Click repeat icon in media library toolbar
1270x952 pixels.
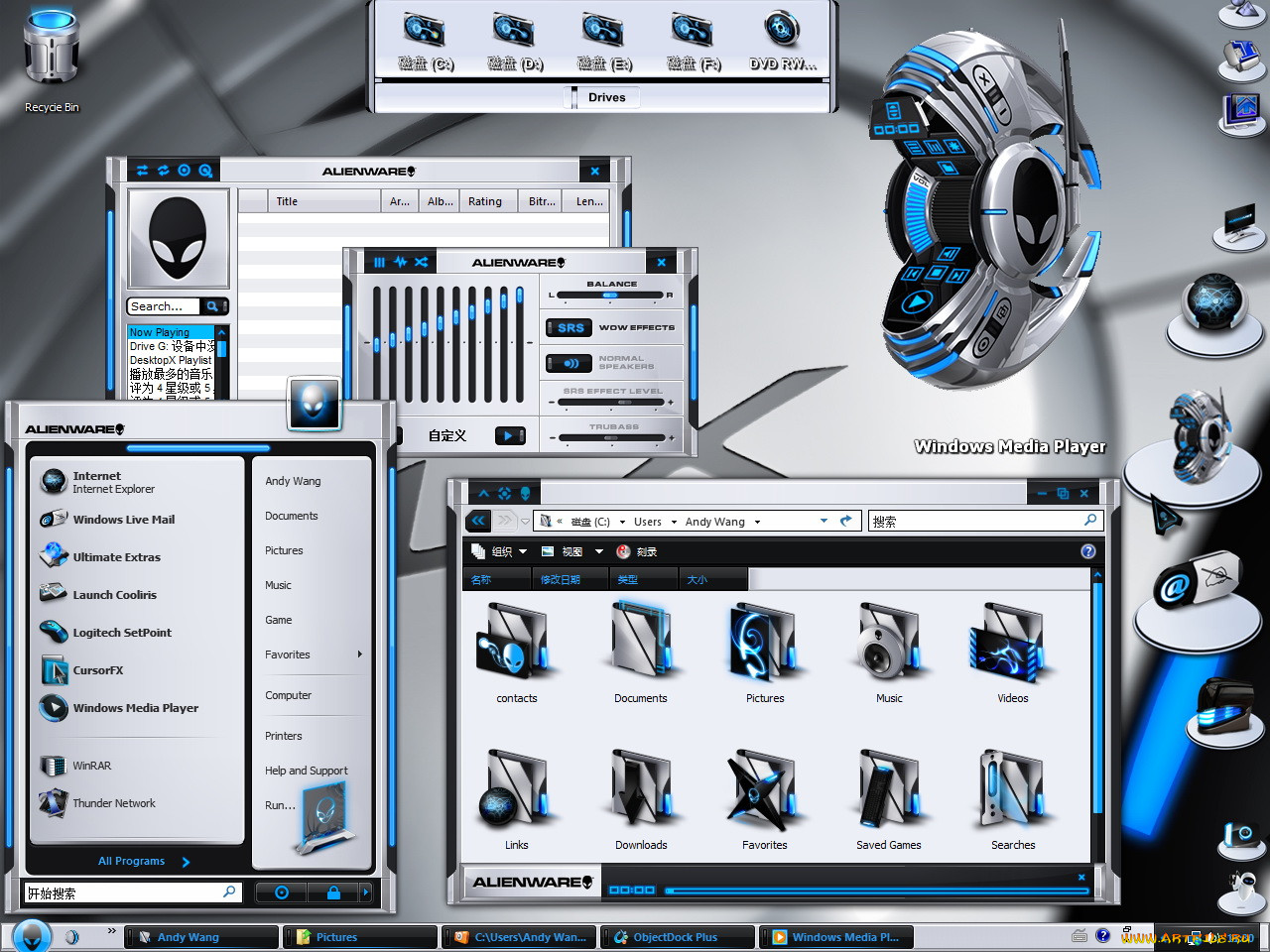[x=163, y=171]
